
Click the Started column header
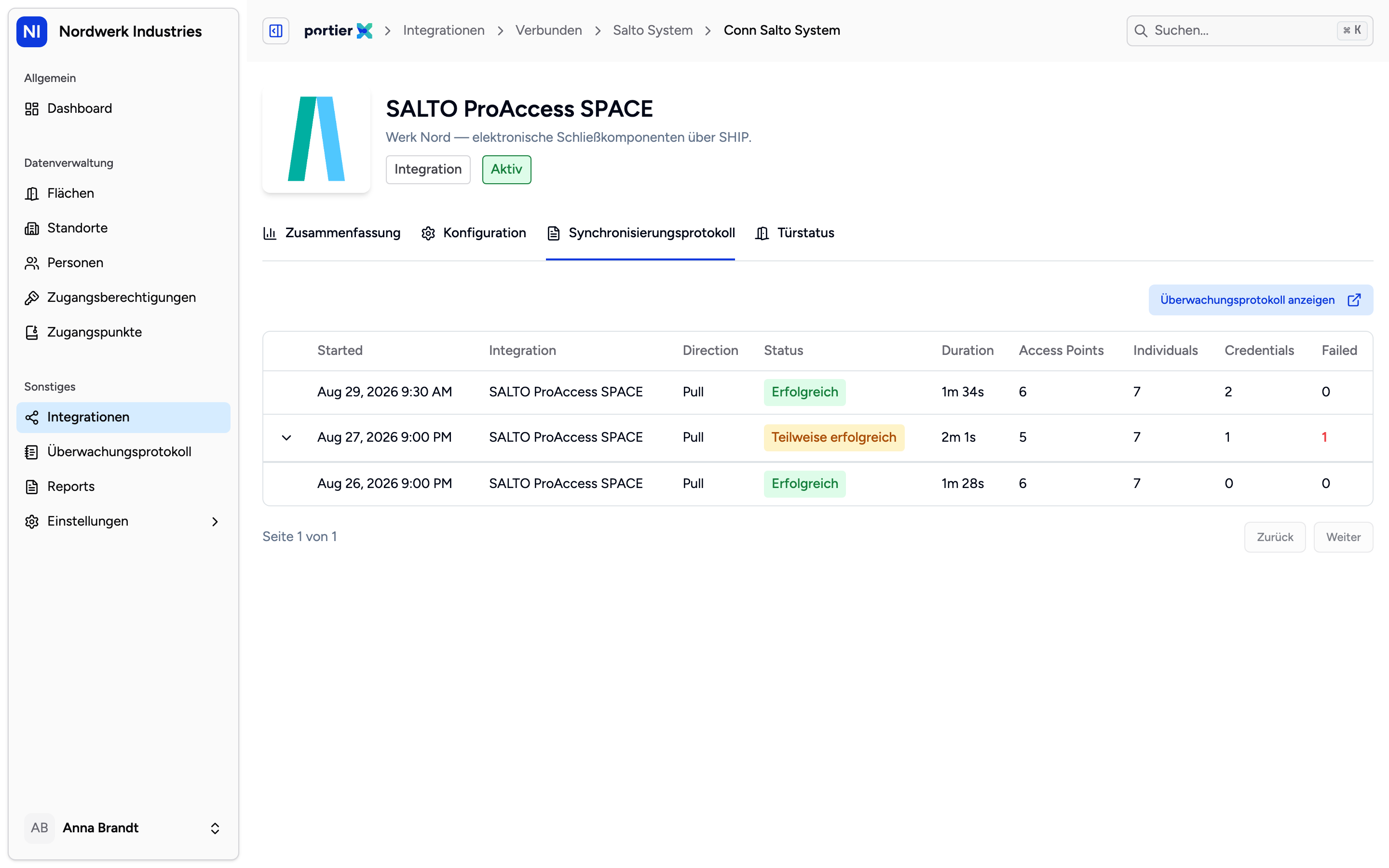point(340,351)
